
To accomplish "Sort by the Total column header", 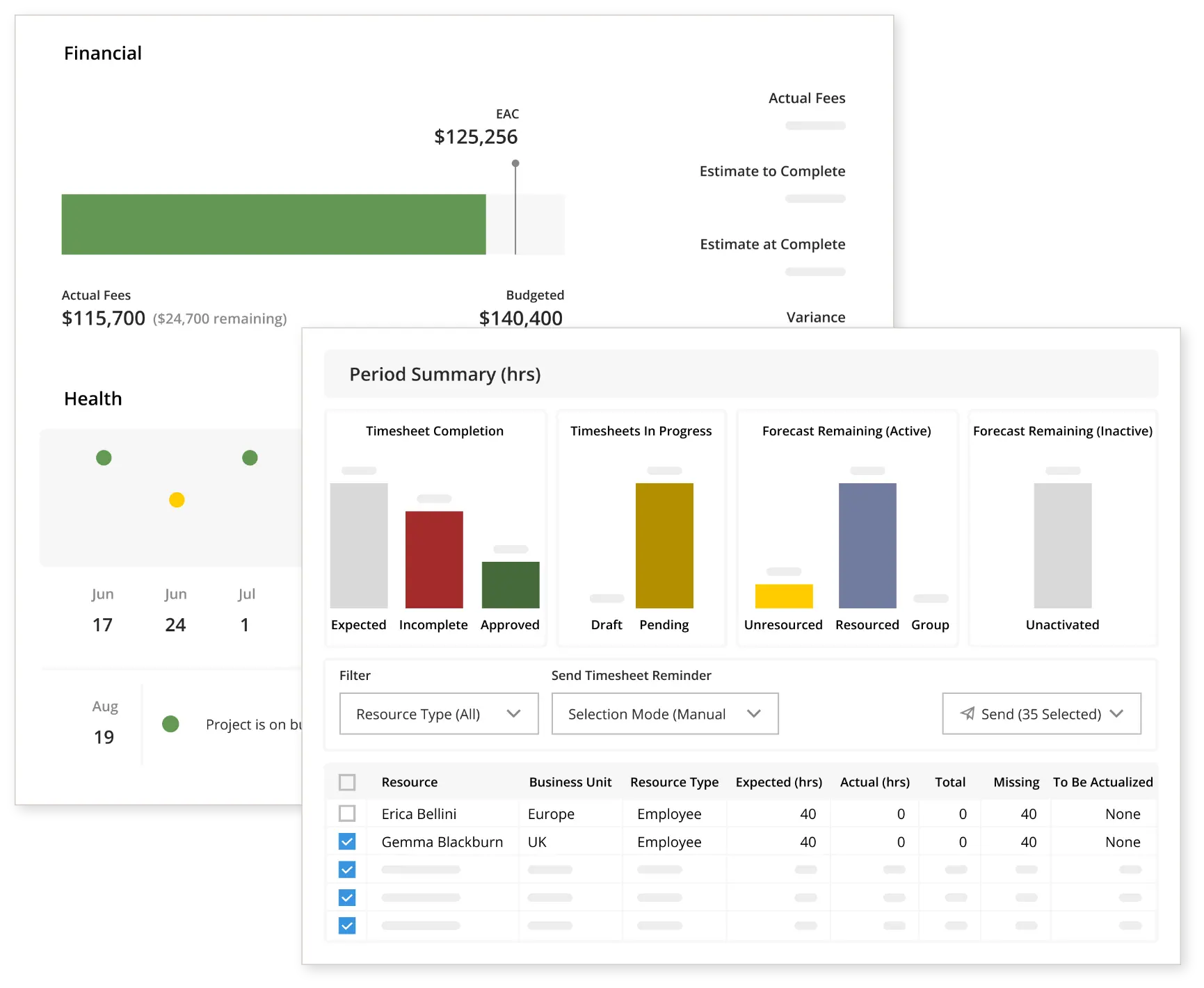I will pos(950,782).
